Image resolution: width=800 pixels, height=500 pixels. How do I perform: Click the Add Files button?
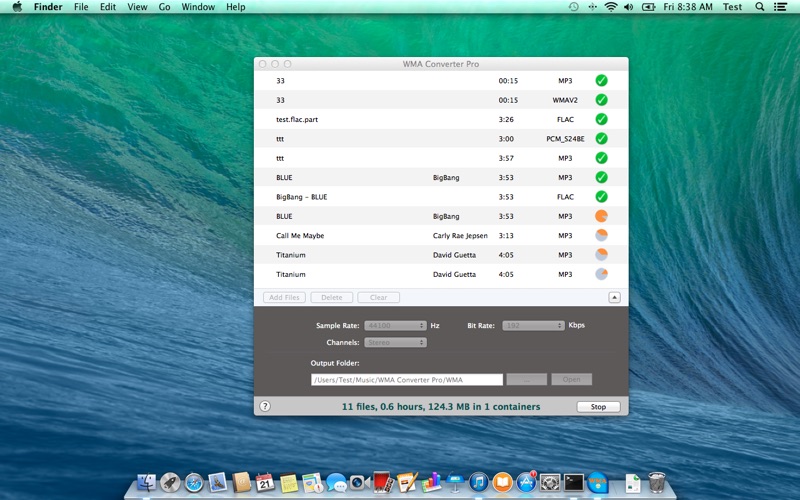click(284, 297)
